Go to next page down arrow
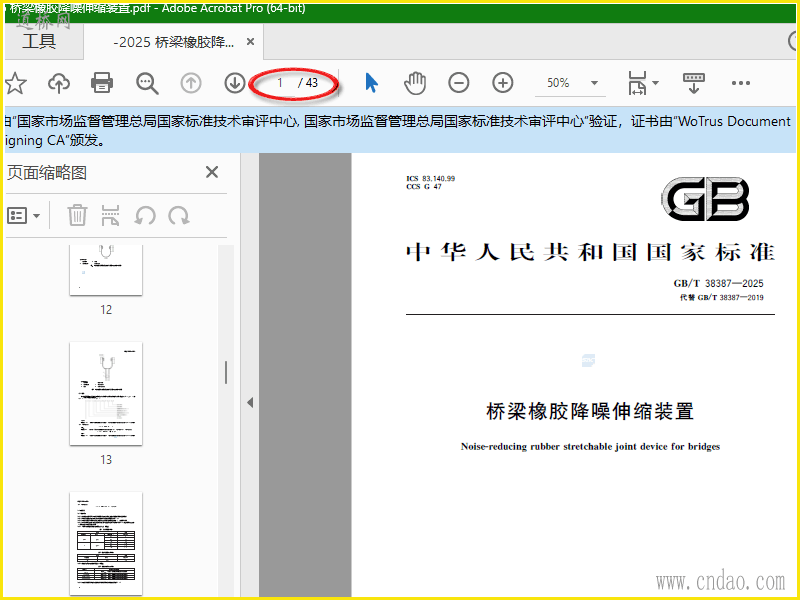This screenshot has height=600, width=800. 235,83
